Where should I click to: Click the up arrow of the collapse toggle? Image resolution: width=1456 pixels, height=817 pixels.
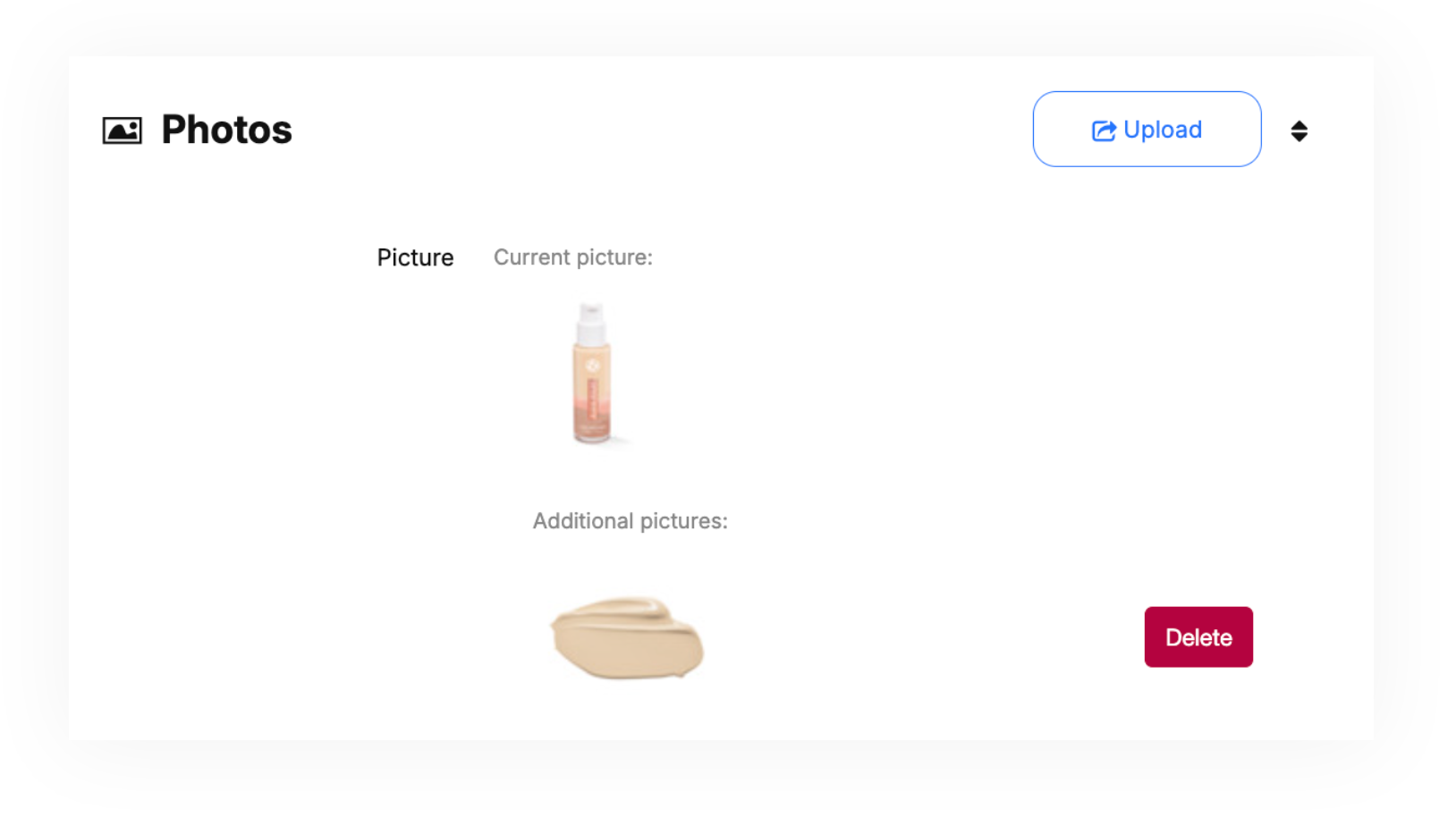click(x=1299, y=125)
